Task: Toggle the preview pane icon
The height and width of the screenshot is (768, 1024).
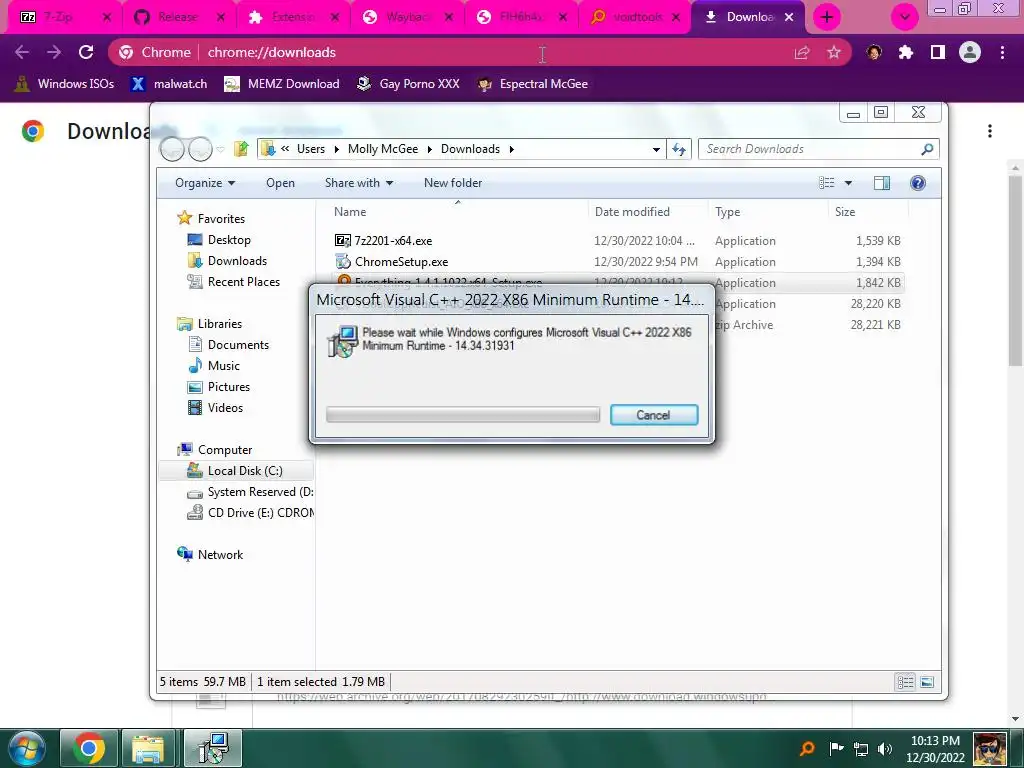Action: pyautogui.click(x=882, y=183)
